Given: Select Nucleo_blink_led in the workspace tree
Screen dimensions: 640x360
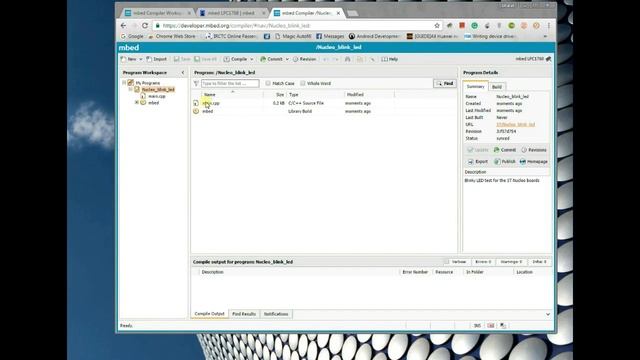Looking at the screenshot, I should point(158,89).
